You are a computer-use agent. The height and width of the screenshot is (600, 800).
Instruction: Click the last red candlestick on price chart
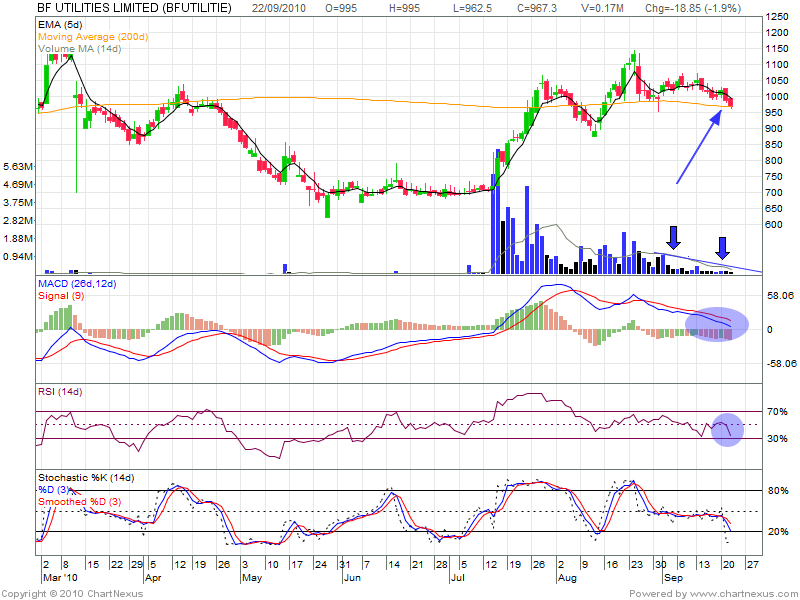(x=731, y=101)
